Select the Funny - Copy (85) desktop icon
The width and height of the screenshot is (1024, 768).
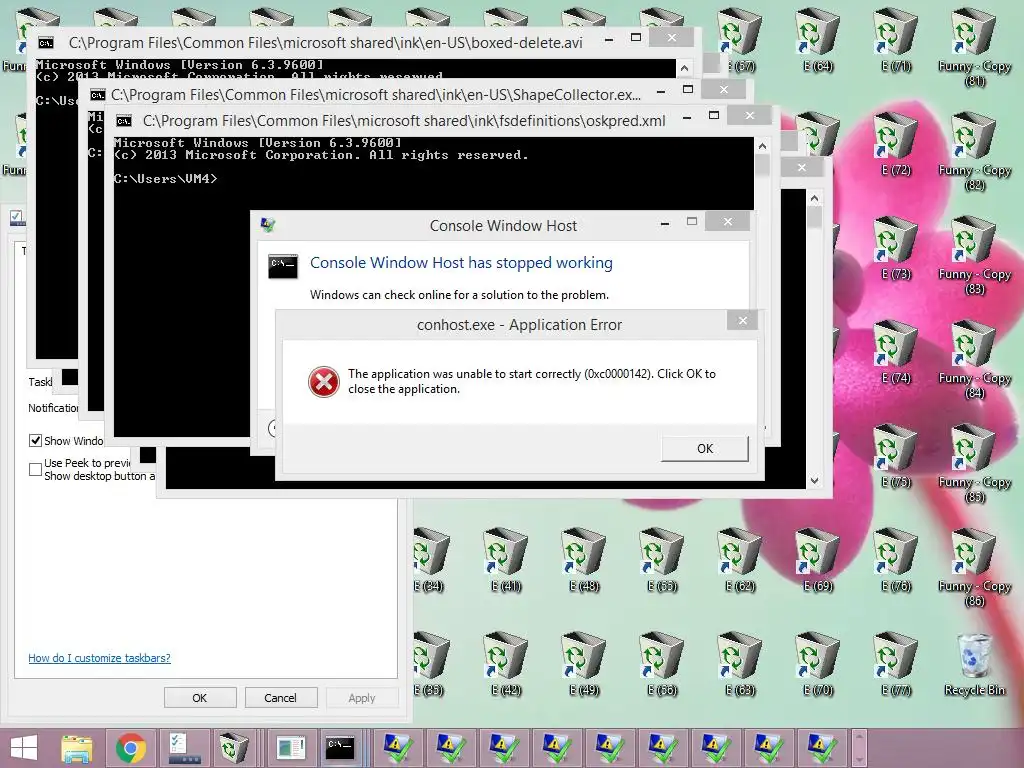974,463
